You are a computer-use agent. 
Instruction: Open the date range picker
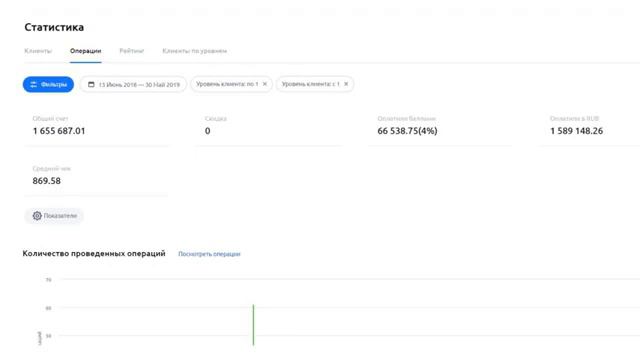[133, 84]
